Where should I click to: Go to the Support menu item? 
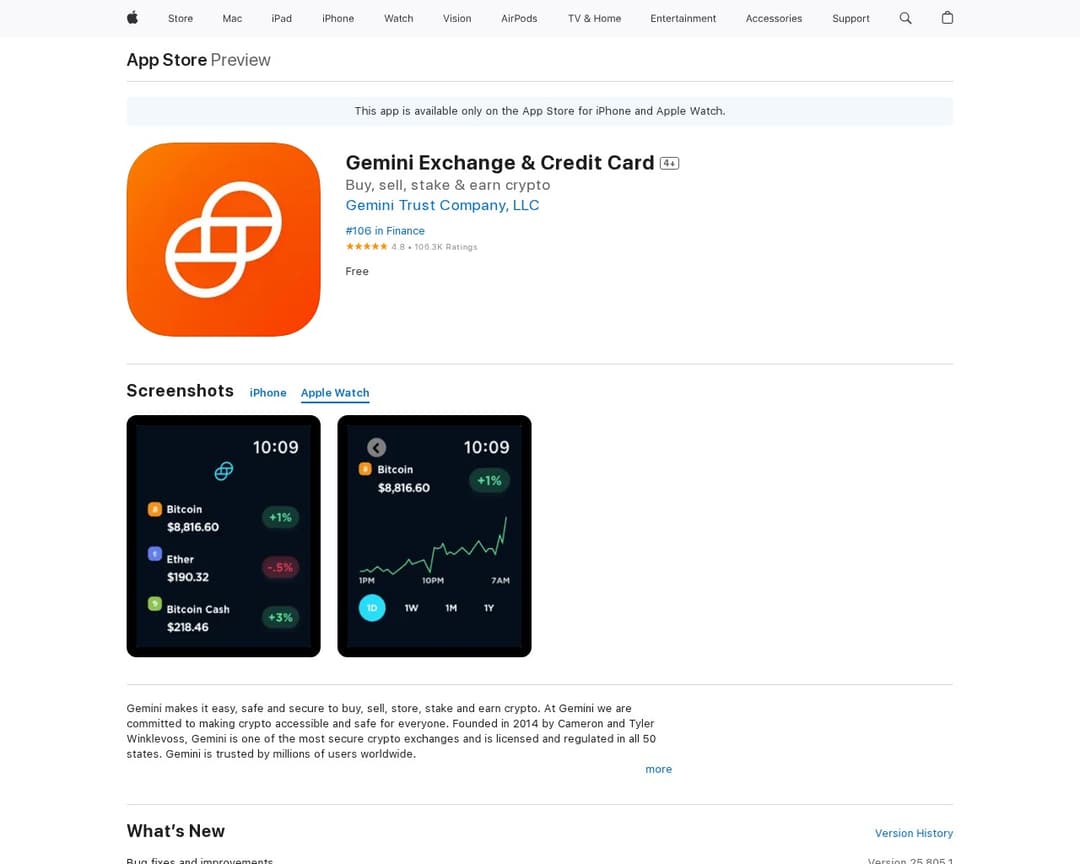[x=851, y=19]
